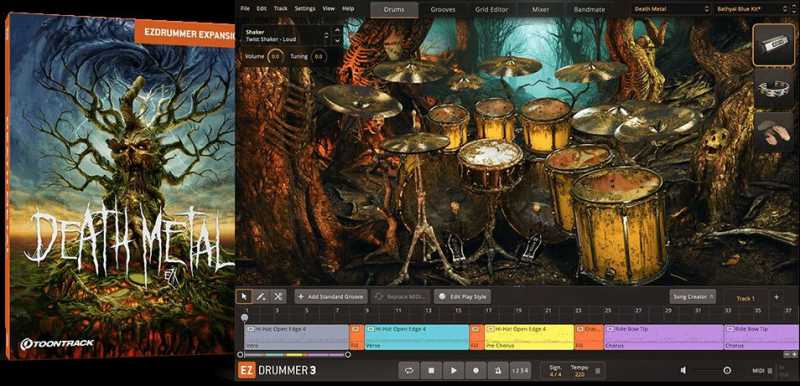Open the Edit menu

click(262, 9)
